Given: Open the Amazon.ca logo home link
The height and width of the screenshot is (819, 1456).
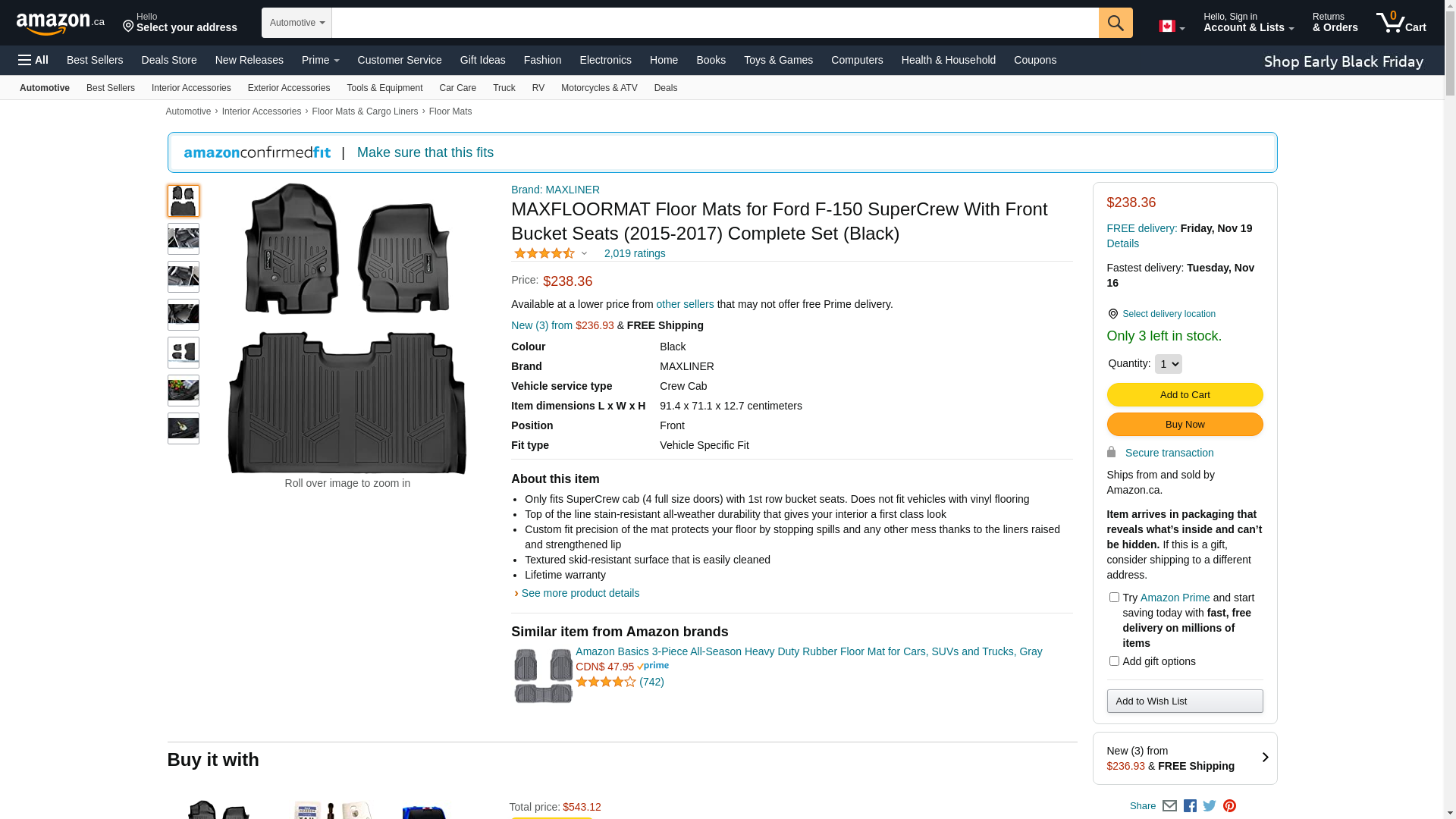Looking at the screenshot, I should coord(61,23).
